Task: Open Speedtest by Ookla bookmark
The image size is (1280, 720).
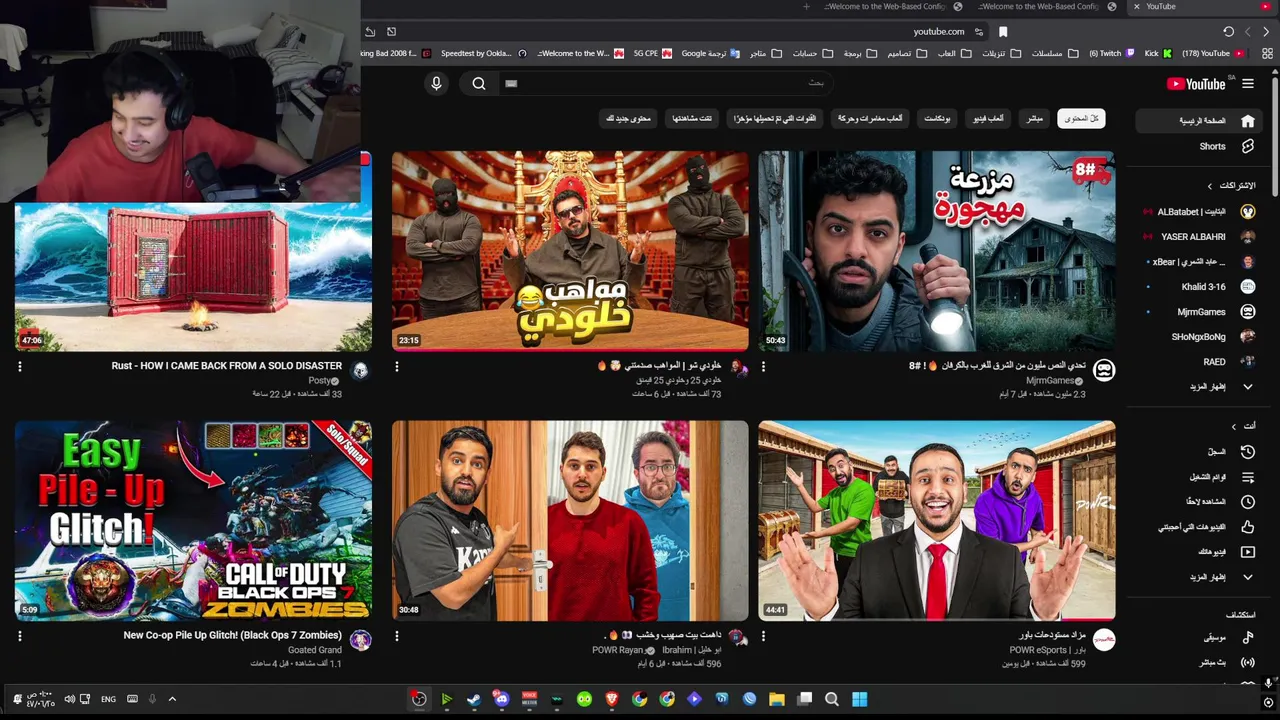Action: tap(484, 54)
